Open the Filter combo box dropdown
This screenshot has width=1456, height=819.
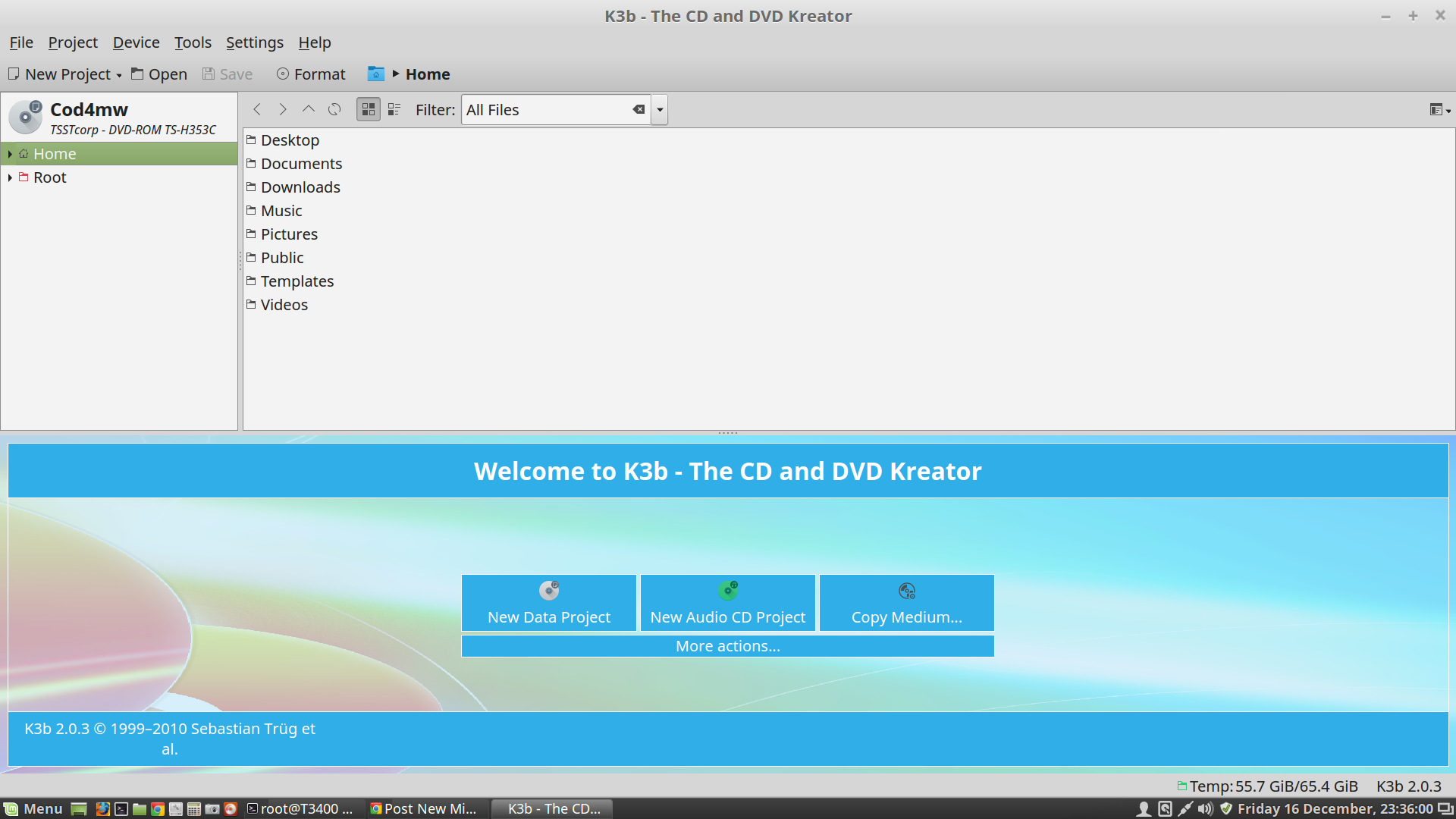click(660, 110)
